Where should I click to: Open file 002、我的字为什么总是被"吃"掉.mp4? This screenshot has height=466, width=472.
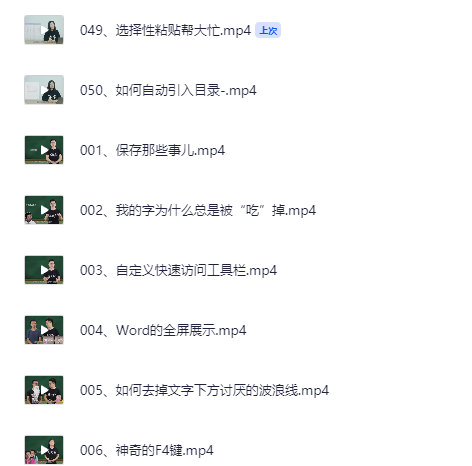198,210
